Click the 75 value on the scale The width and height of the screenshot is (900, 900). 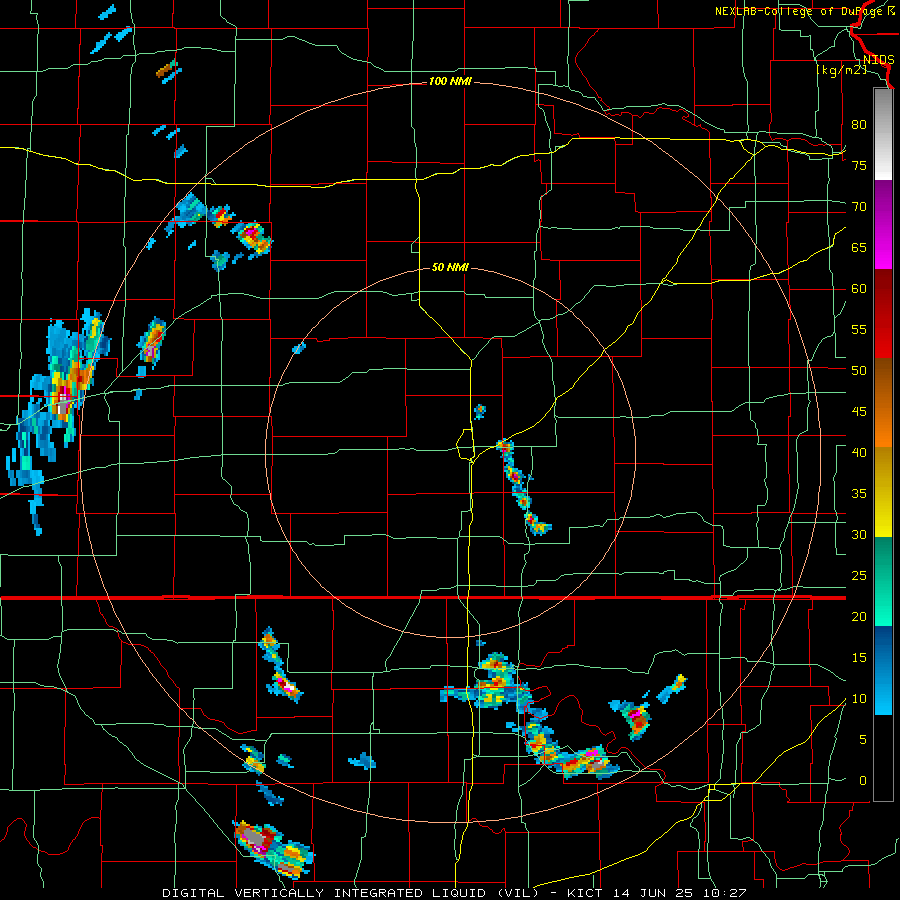(x=859, y=165)
